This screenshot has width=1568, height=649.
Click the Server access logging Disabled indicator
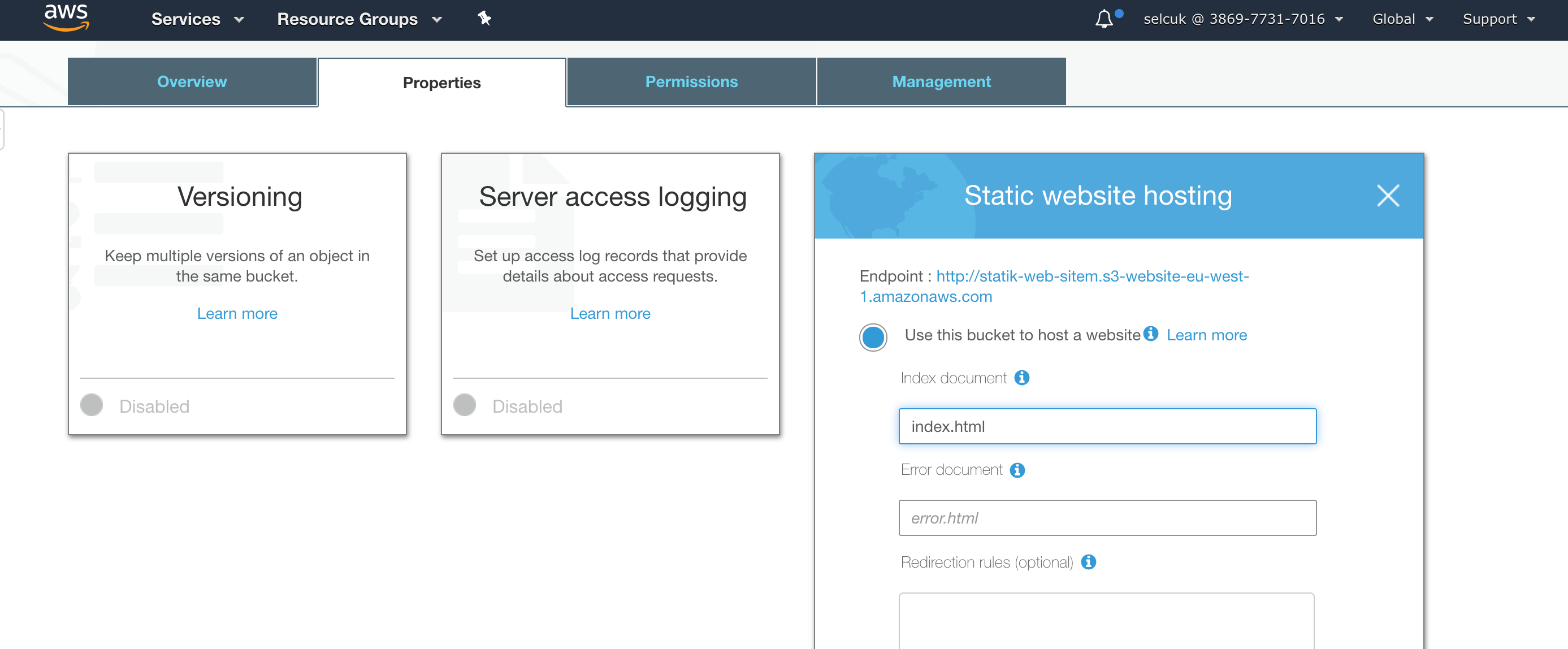tap(465, 405)
